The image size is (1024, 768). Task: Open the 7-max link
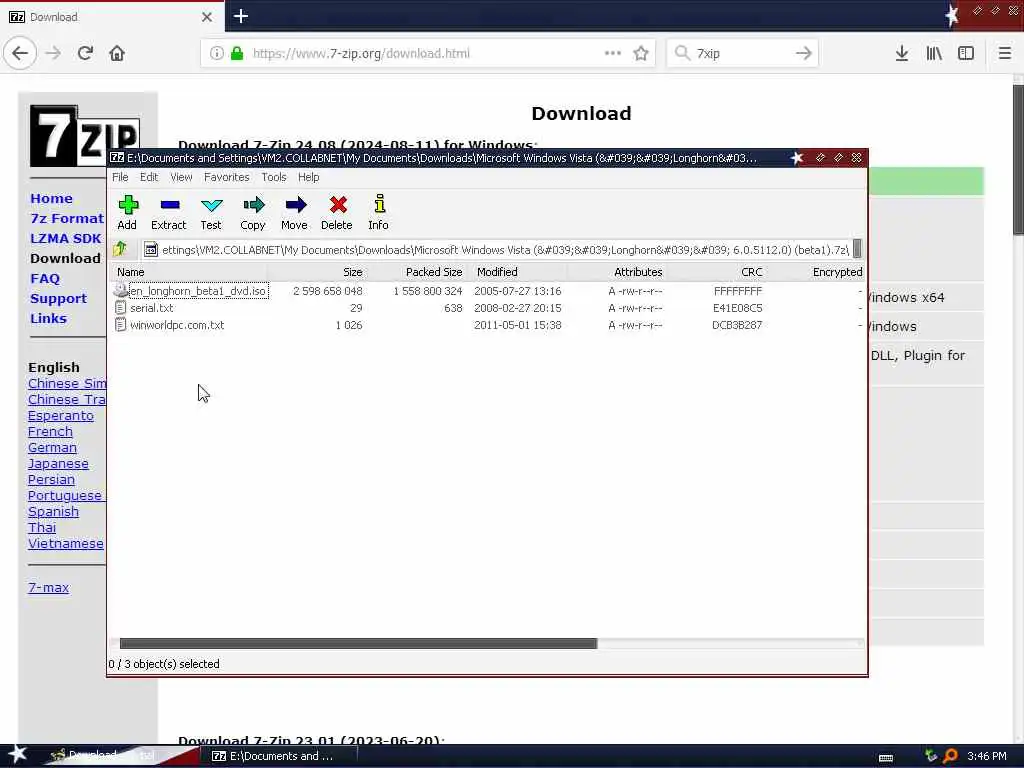click(48, 587)
